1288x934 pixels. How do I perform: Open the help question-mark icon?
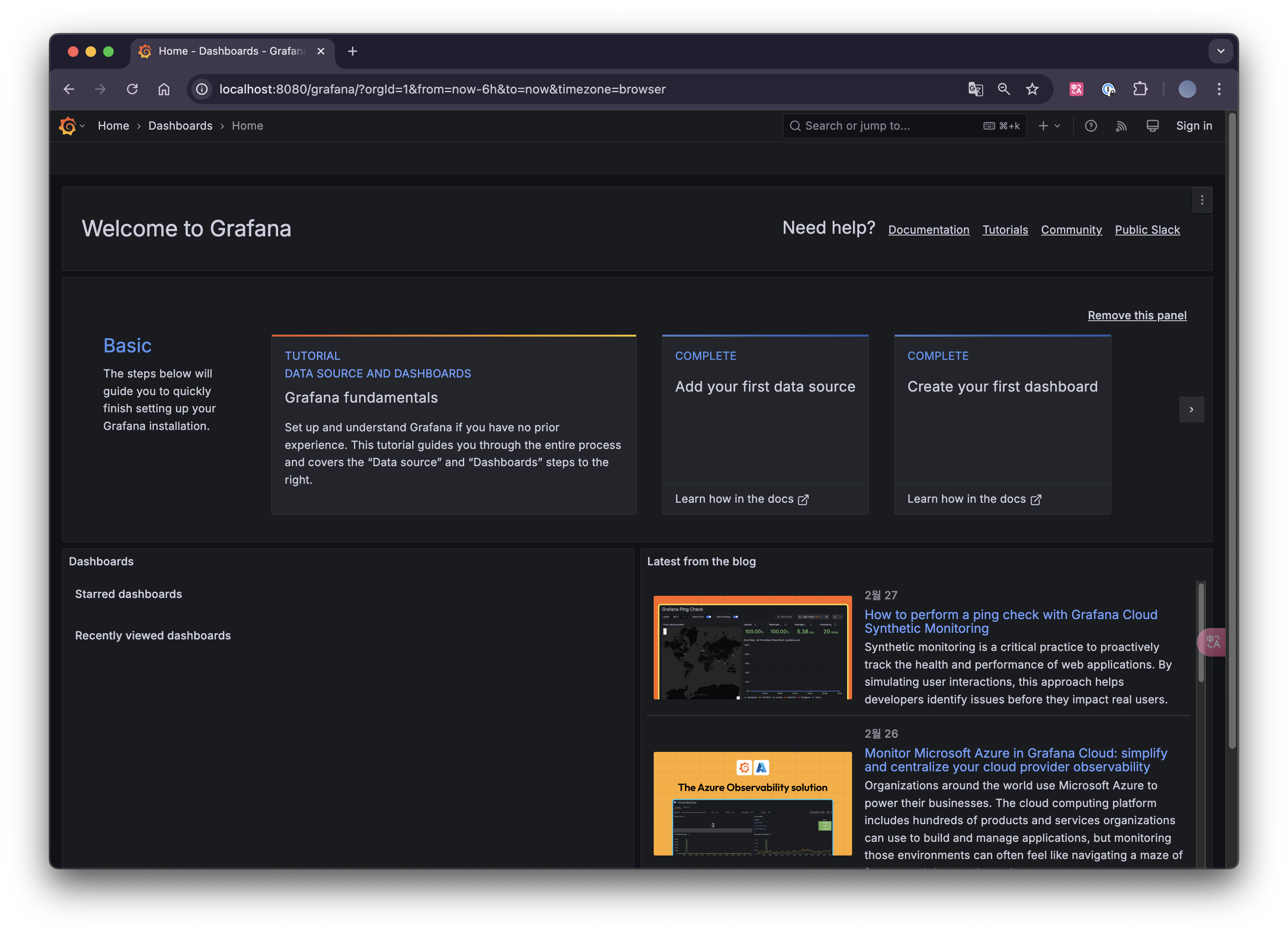[1091, 126]
